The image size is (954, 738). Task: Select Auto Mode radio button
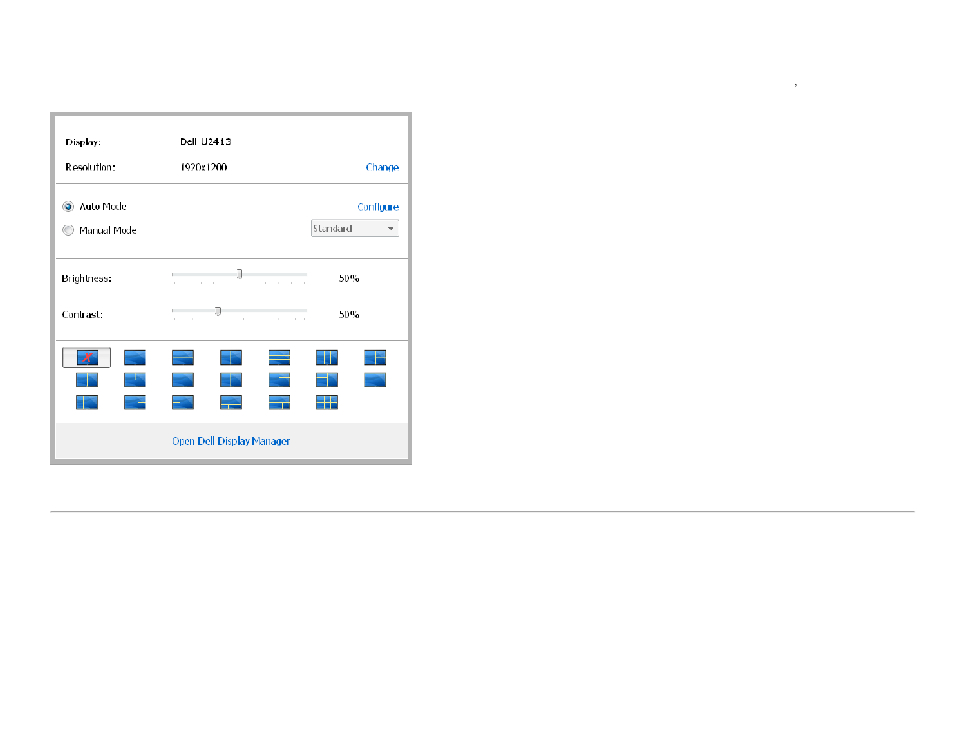pos(68,206)
